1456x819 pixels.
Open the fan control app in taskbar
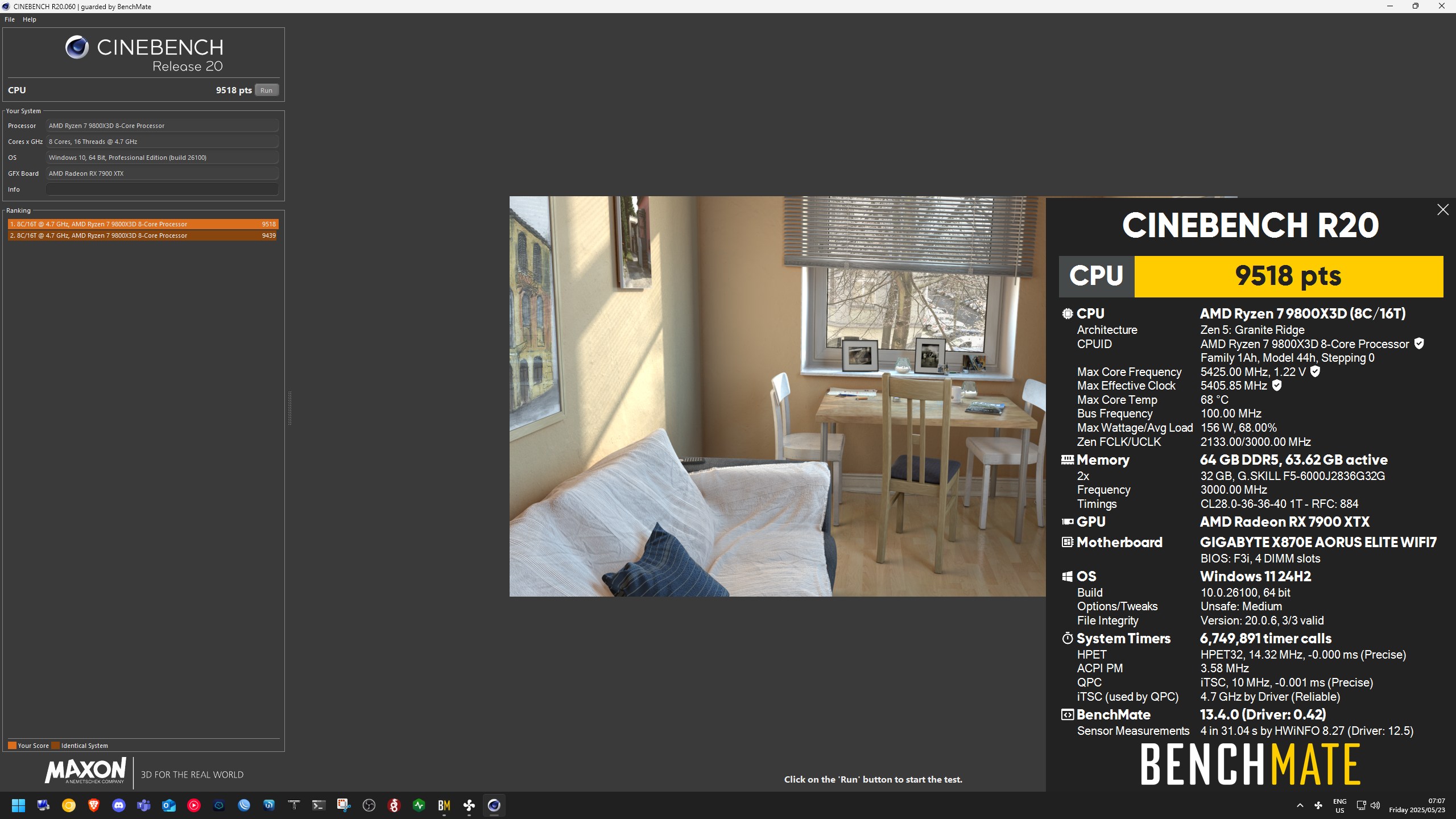coord(469,805)
